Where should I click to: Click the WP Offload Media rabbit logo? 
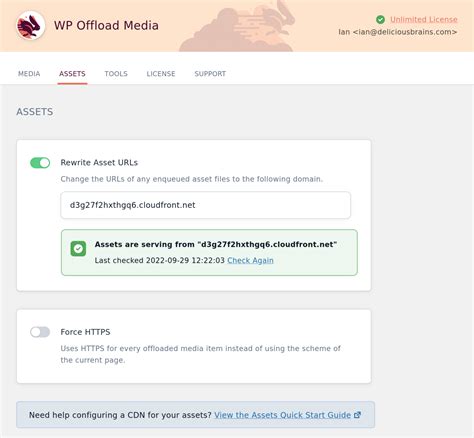[31, 25]
